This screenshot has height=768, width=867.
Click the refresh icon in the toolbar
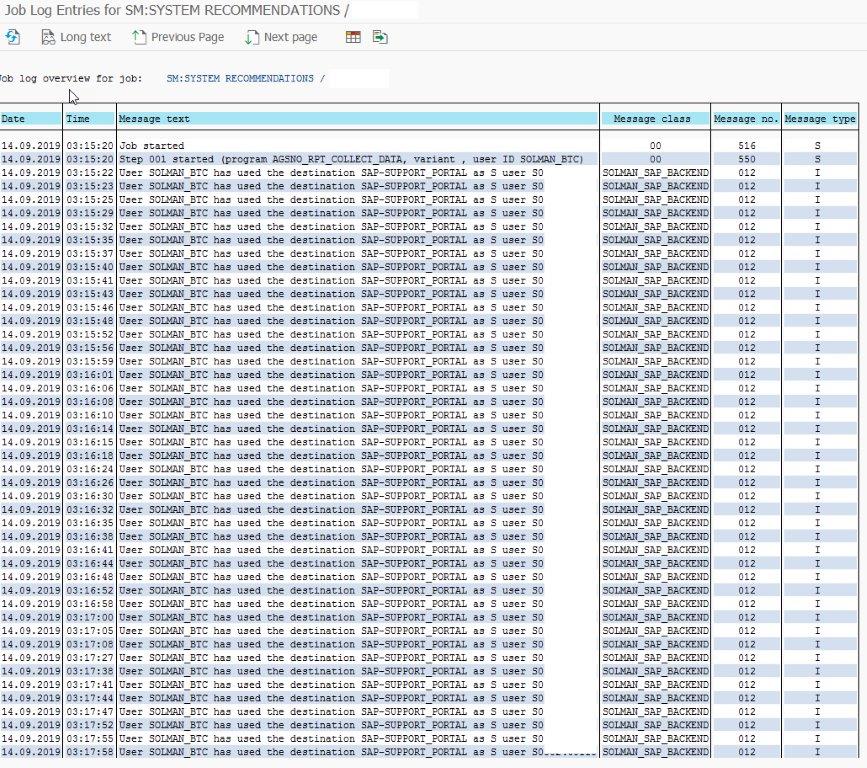pyautogui.click(x=13, y=37)
